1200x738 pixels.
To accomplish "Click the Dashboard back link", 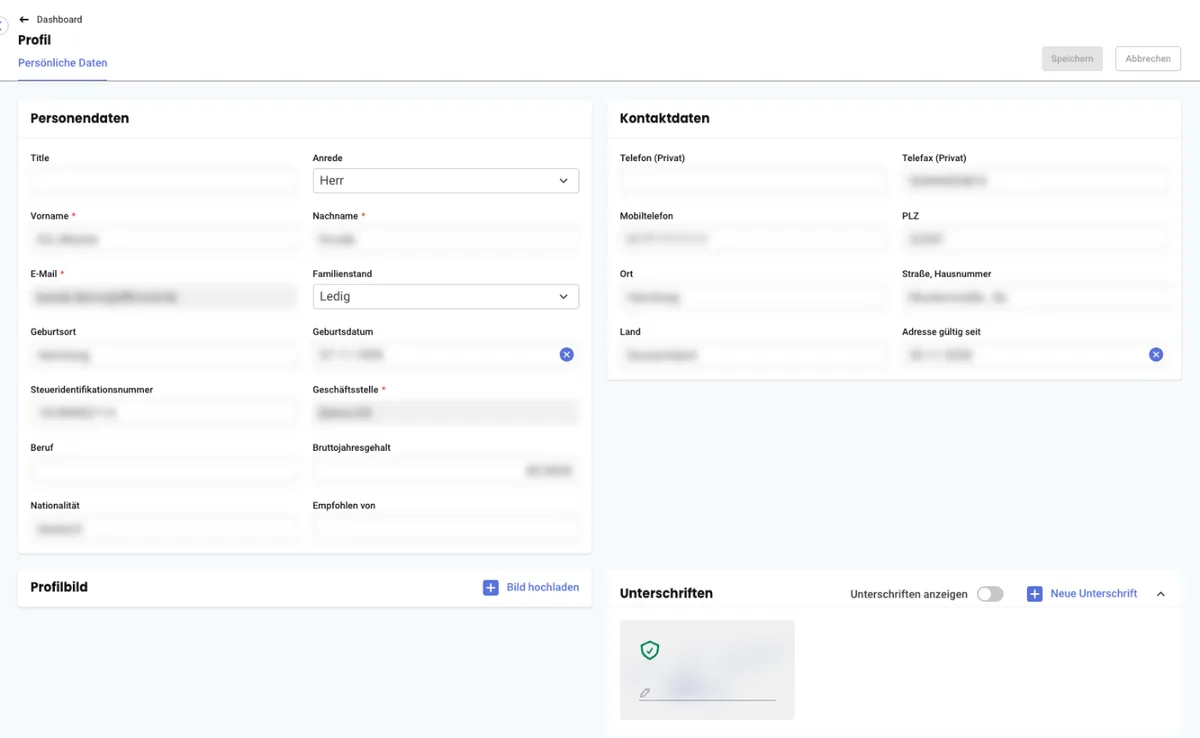I will click(x=59, y=19).
